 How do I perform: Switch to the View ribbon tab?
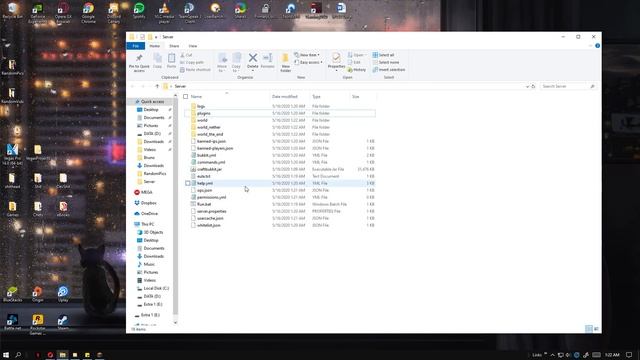(193, 46)
